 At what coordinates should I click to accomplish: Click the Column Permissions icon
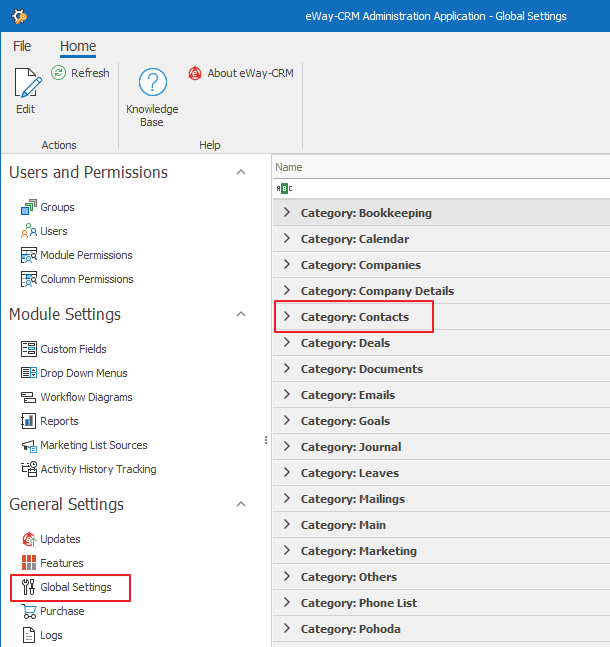tap(28, 279)
